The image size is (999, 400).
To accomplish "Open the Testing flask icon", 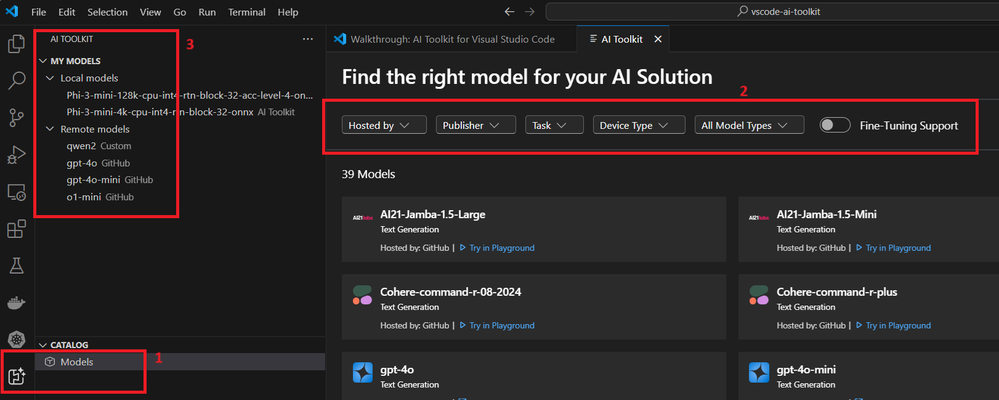I will (x=17, y=266).
